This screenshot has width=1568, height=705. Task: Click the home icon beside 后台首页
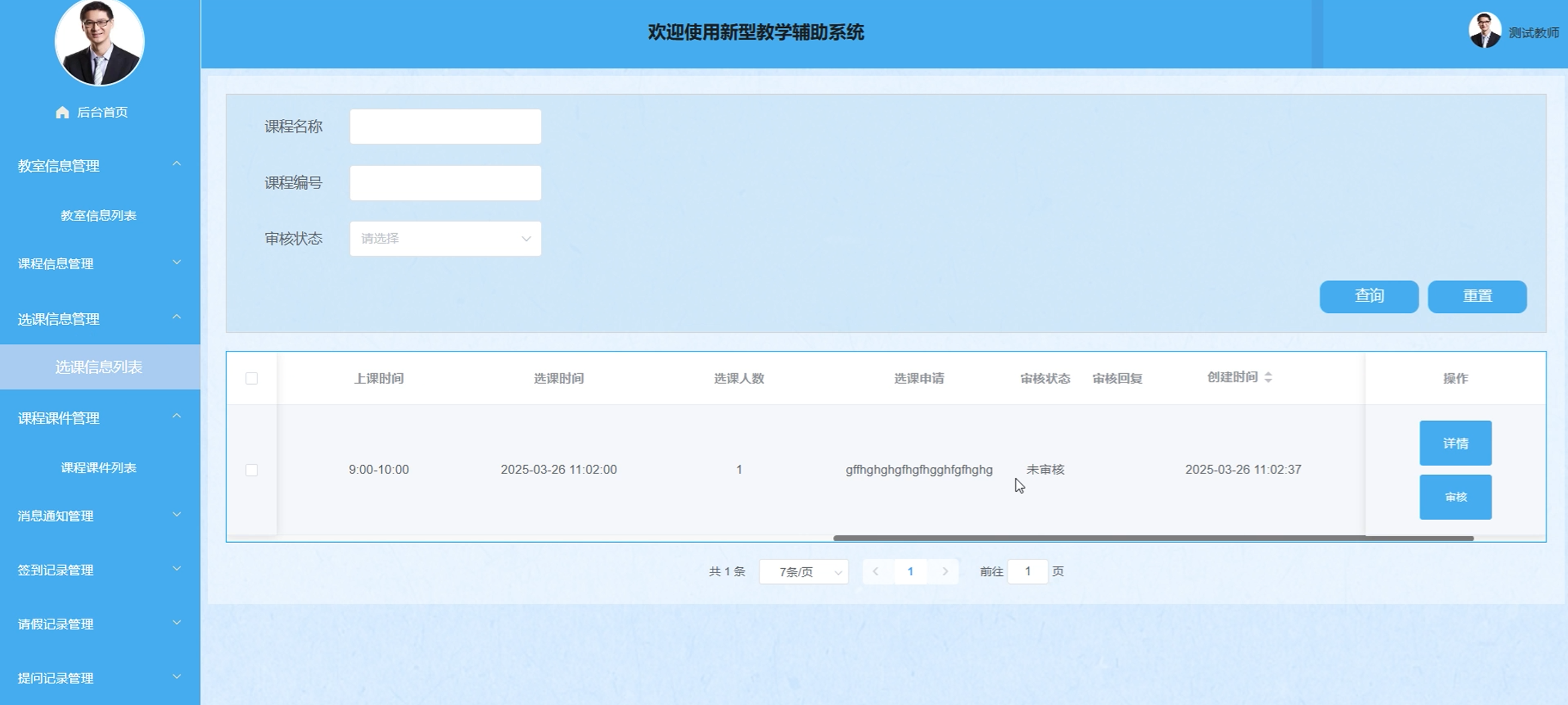coord(62,113)
